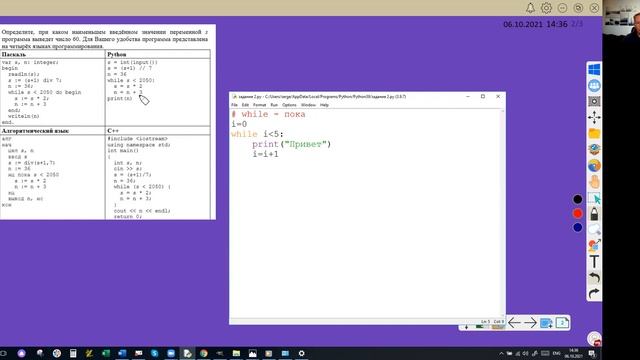Click the add new page icon
This screenshot has width=640, height=360.
(546, 323)
